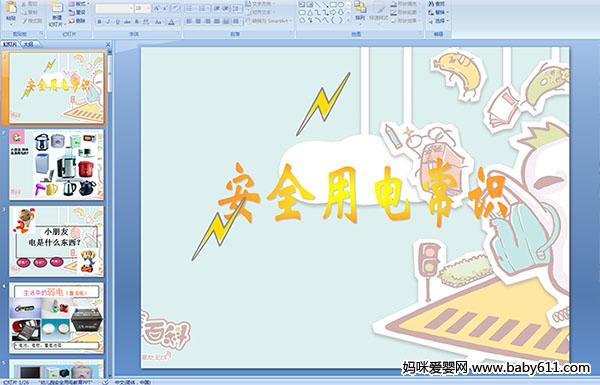Image resolution: width=600 pixels, height=385 pixels.
Task: Click the Find icon in editing group
Action: (x=431, y=3)
